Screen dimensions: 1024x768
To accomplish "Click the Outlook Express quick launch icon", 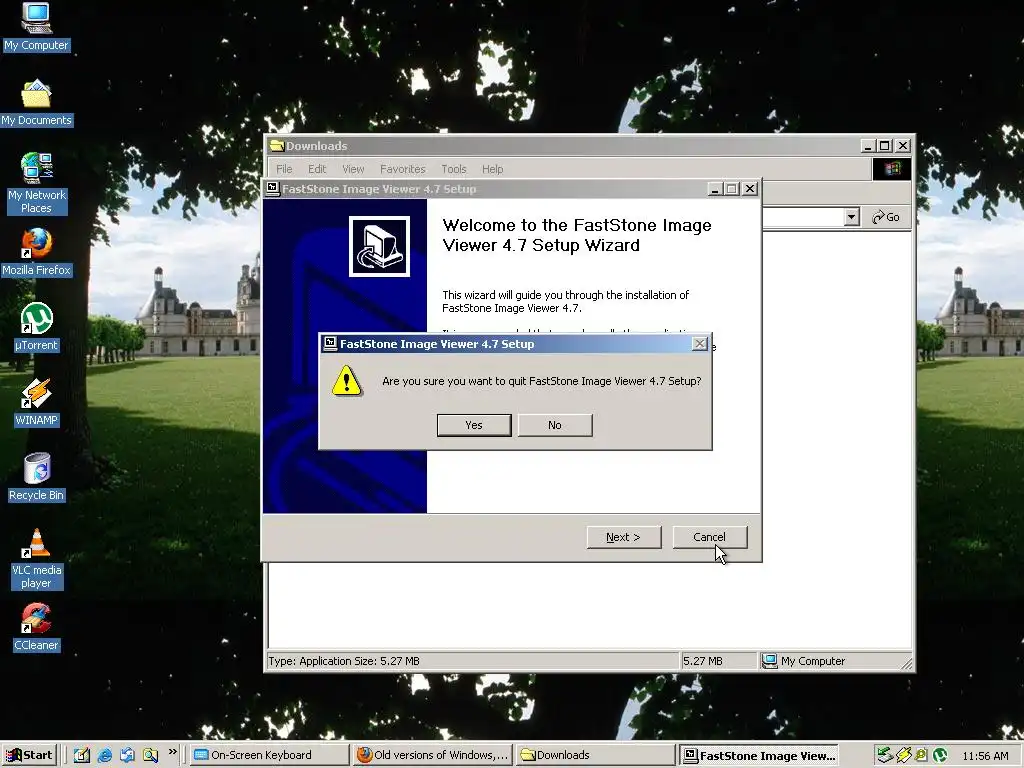I will pos(127,756).
